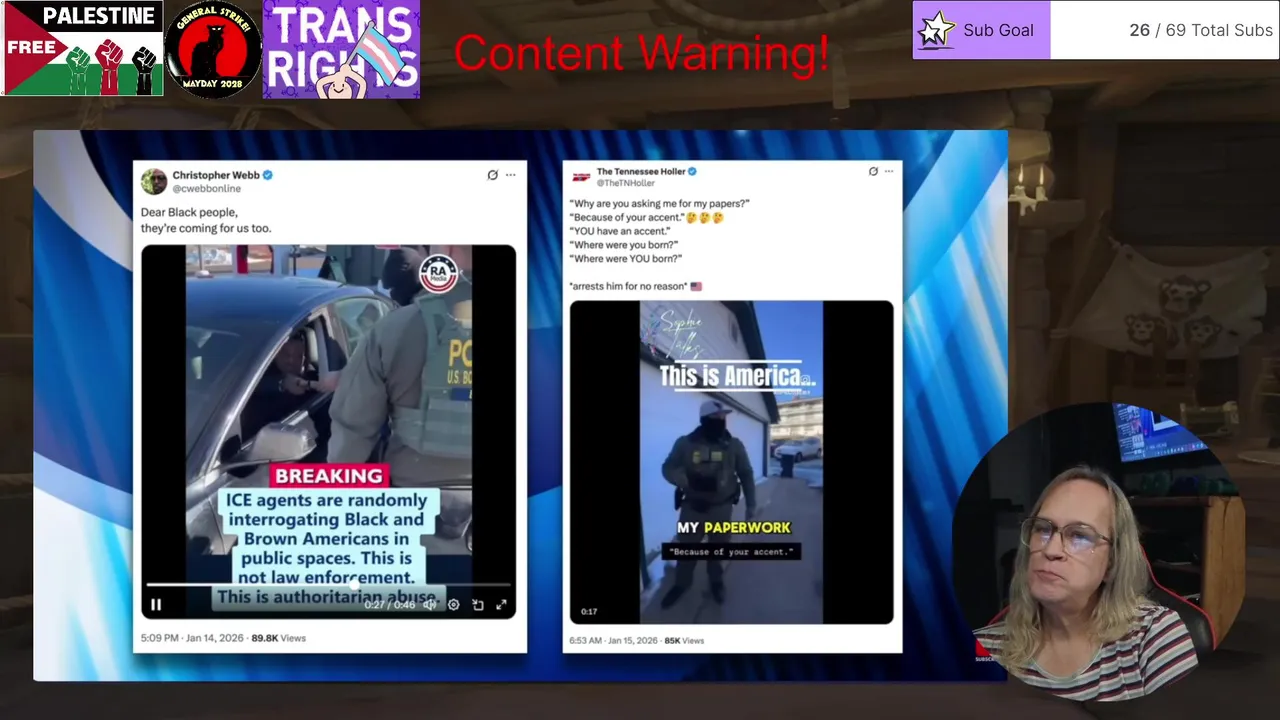Open The Tennessee Holler name link
Viewport: 1280px width, 720px height.
point(641,171)
